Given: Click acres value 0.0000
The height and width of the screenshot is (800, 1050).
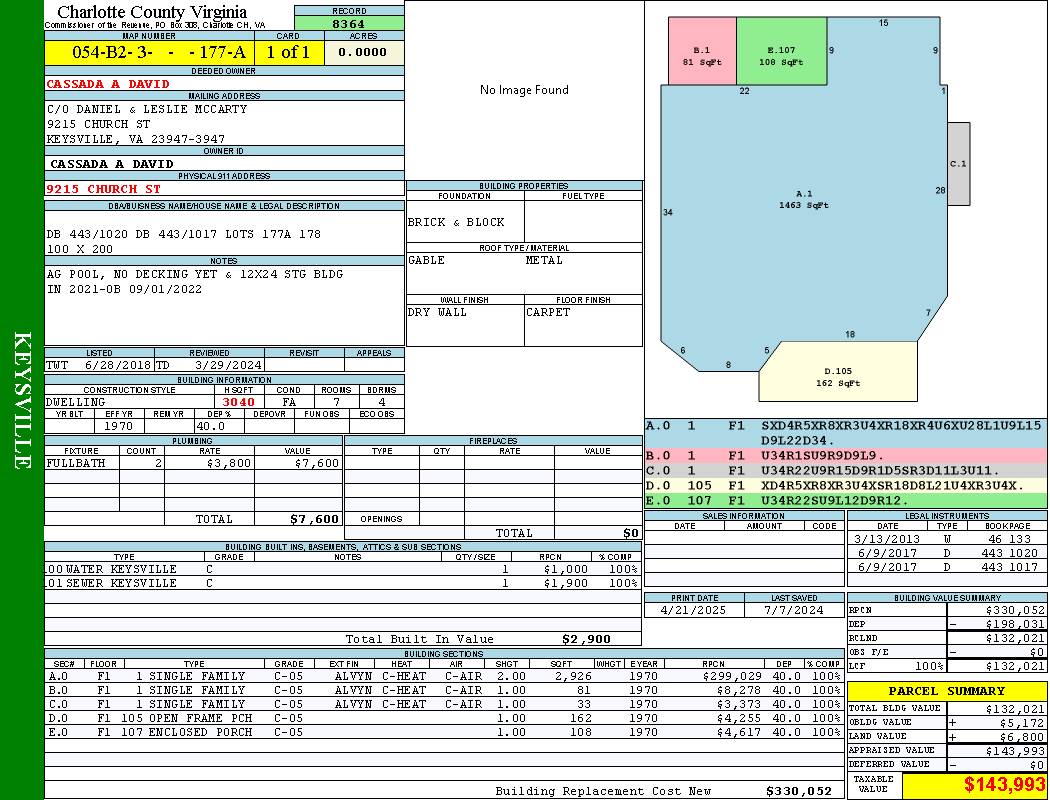Looking at the screenshot, I should point(362,52).
